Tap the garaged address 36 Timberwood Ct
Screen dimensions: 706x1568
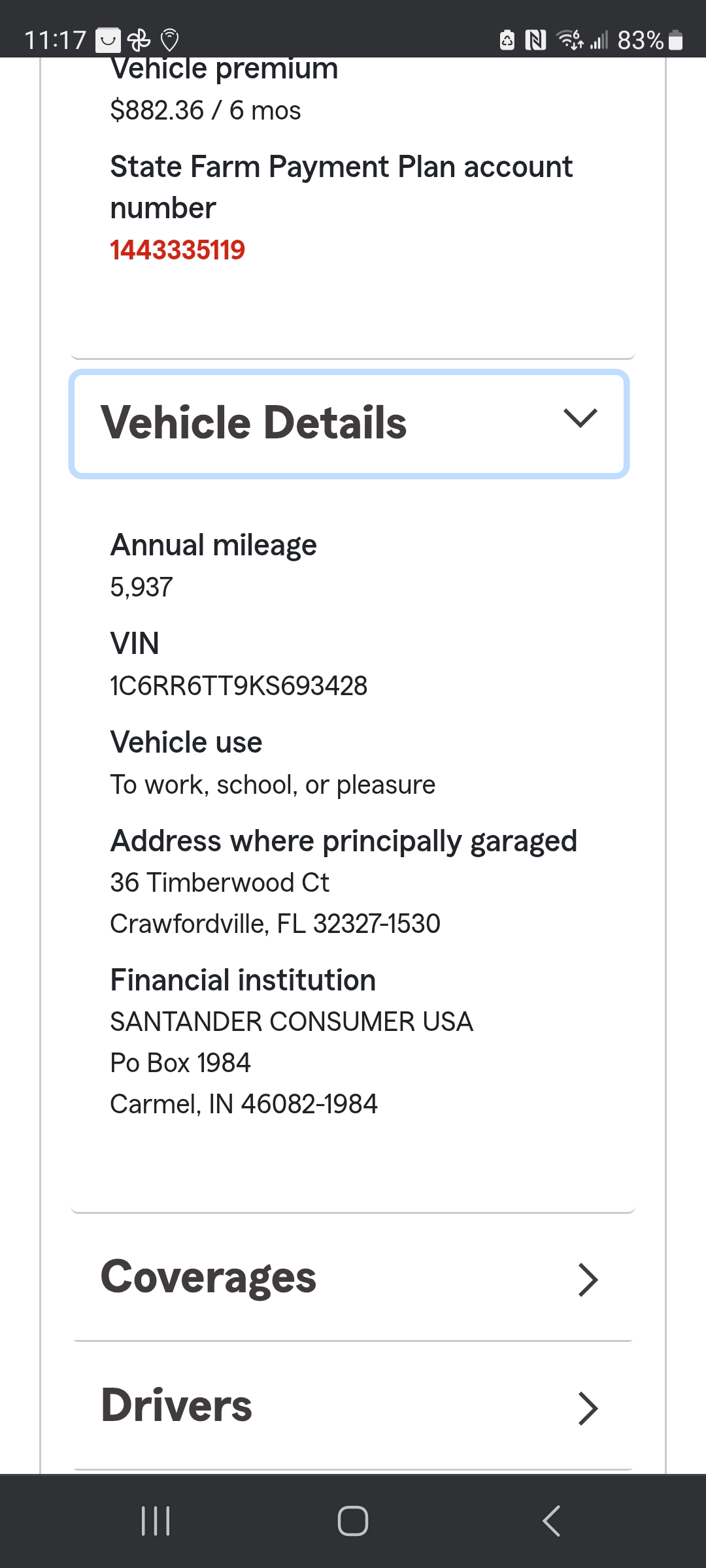[x=220, y=883]
